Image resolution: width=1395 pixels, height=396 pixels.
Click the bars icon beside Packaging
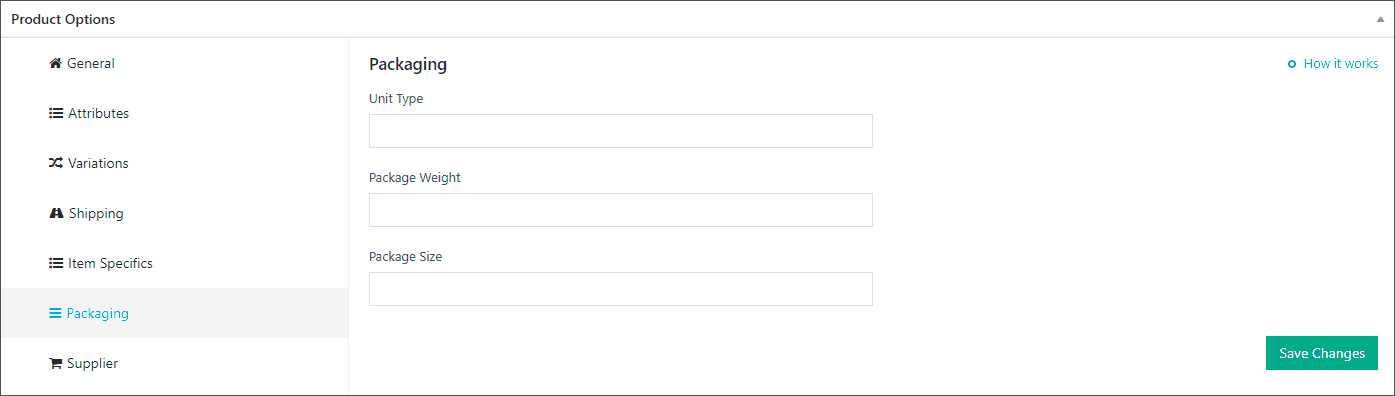[55, 313]
